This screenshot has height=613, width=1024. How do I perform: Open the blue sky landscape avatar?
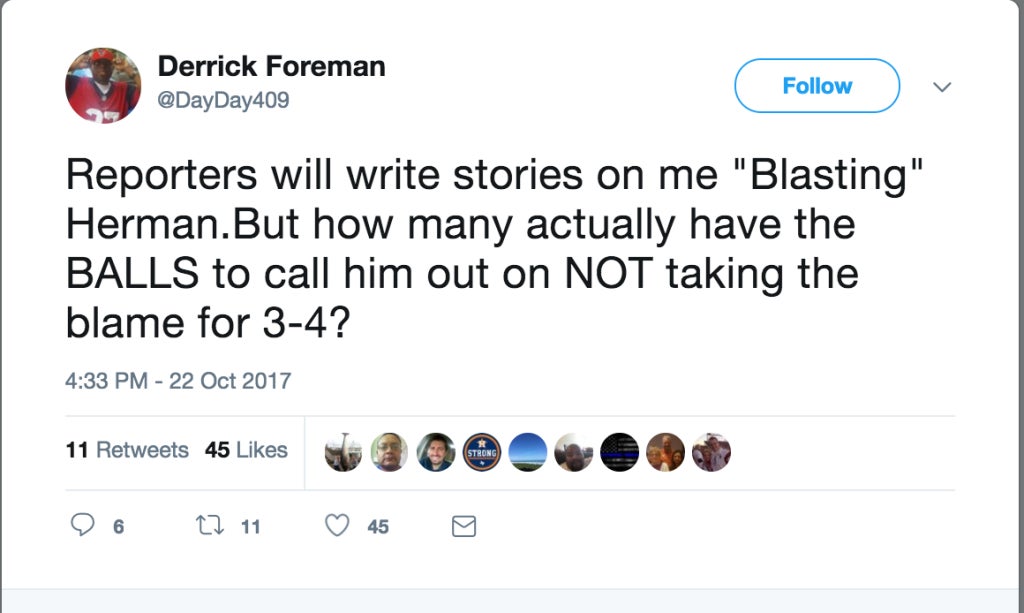tap(528, 452)
